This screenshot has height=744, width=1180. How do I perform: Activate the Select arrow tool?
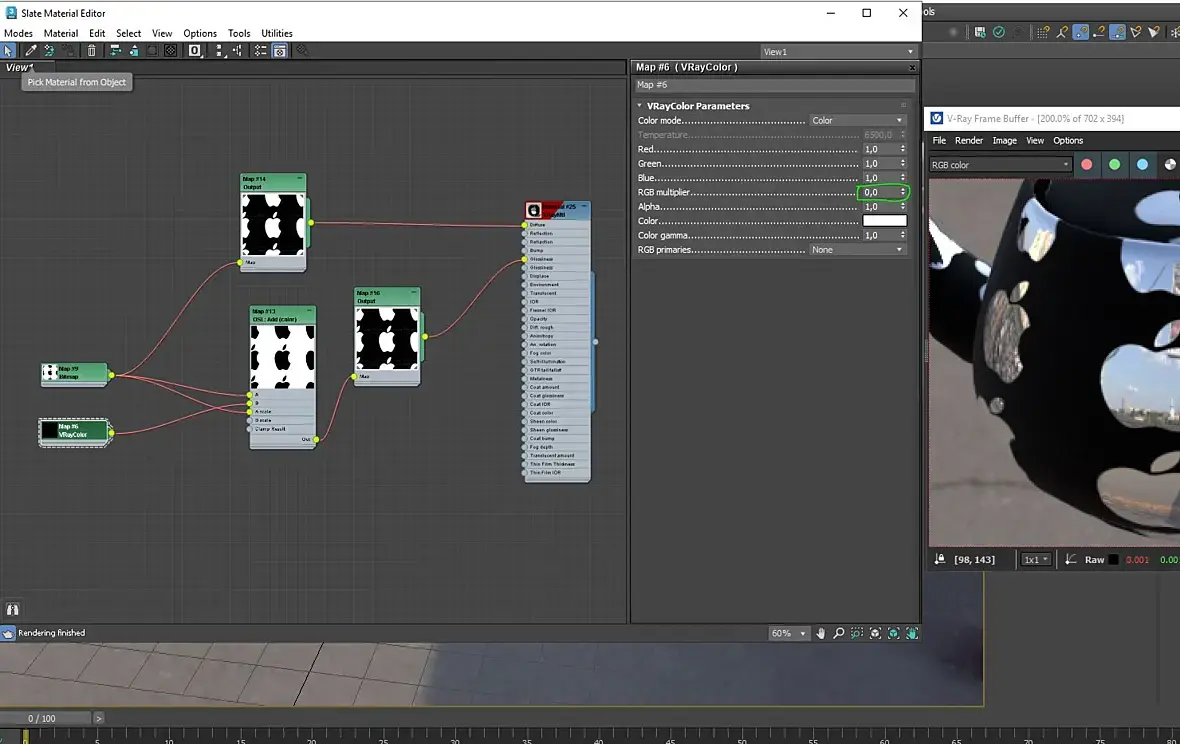pyautogui.click(x=10, y=50)
